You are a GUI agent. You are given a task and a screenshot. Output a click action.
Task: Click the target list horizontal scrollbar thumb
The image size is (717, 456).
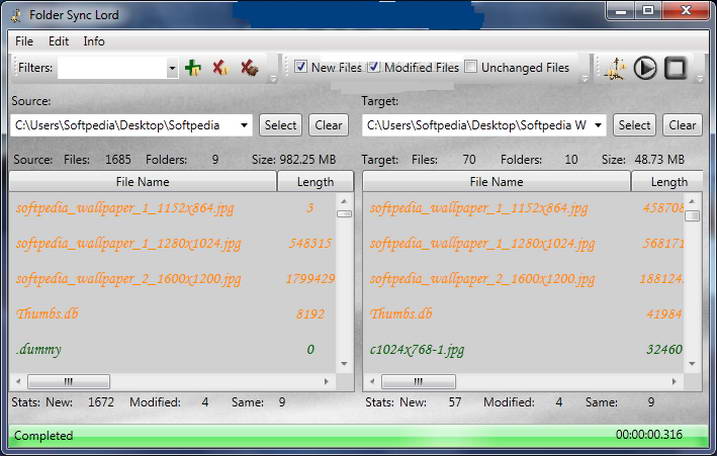pos(418,381)
